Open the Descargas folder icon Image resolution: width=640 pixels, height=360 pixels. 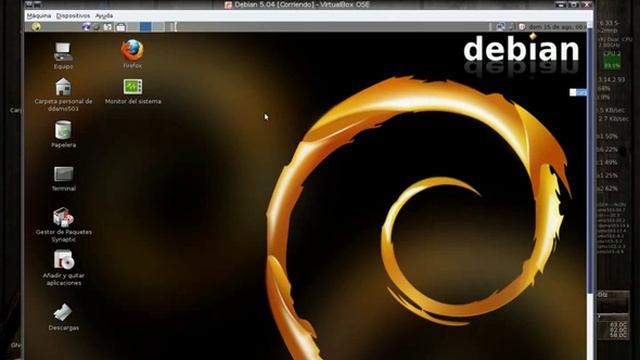point(62,313)
